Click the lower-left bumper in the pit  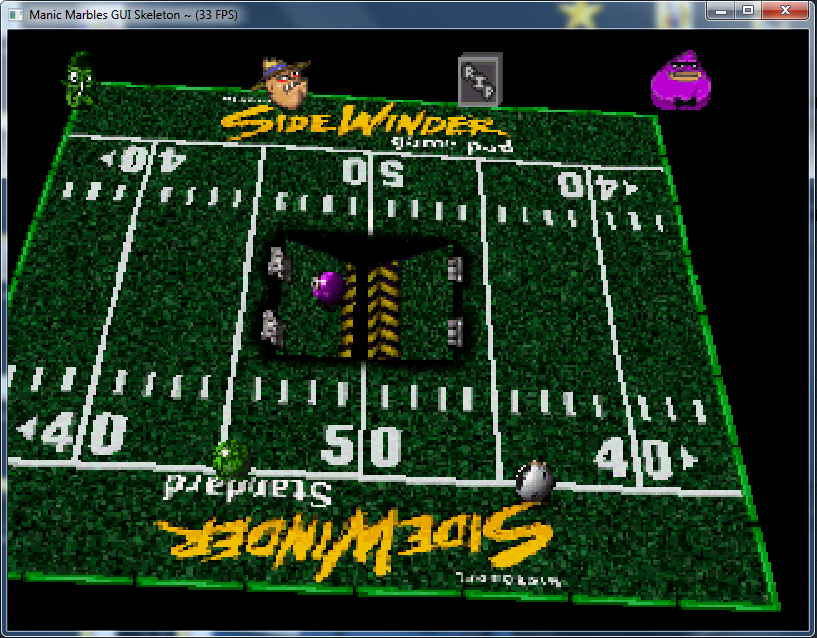[x=271, y=326]
